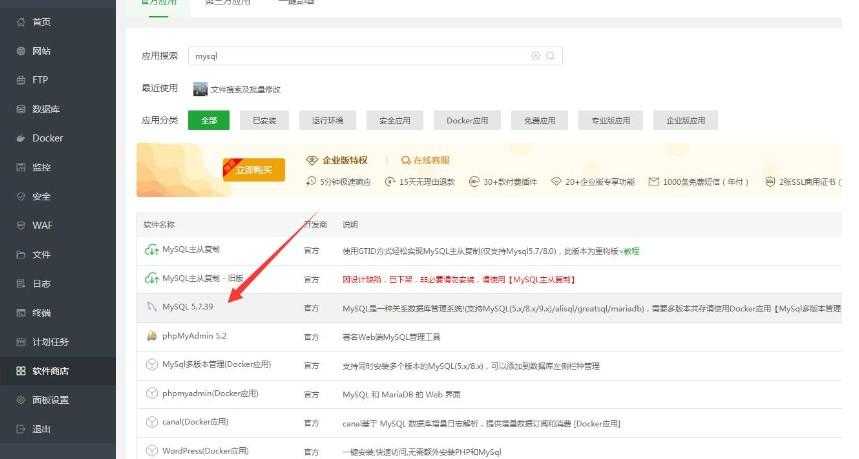Select the 全部 category filter
This screenshot has width=859, height=459.
pyautogui.click(x=208, y=120)
